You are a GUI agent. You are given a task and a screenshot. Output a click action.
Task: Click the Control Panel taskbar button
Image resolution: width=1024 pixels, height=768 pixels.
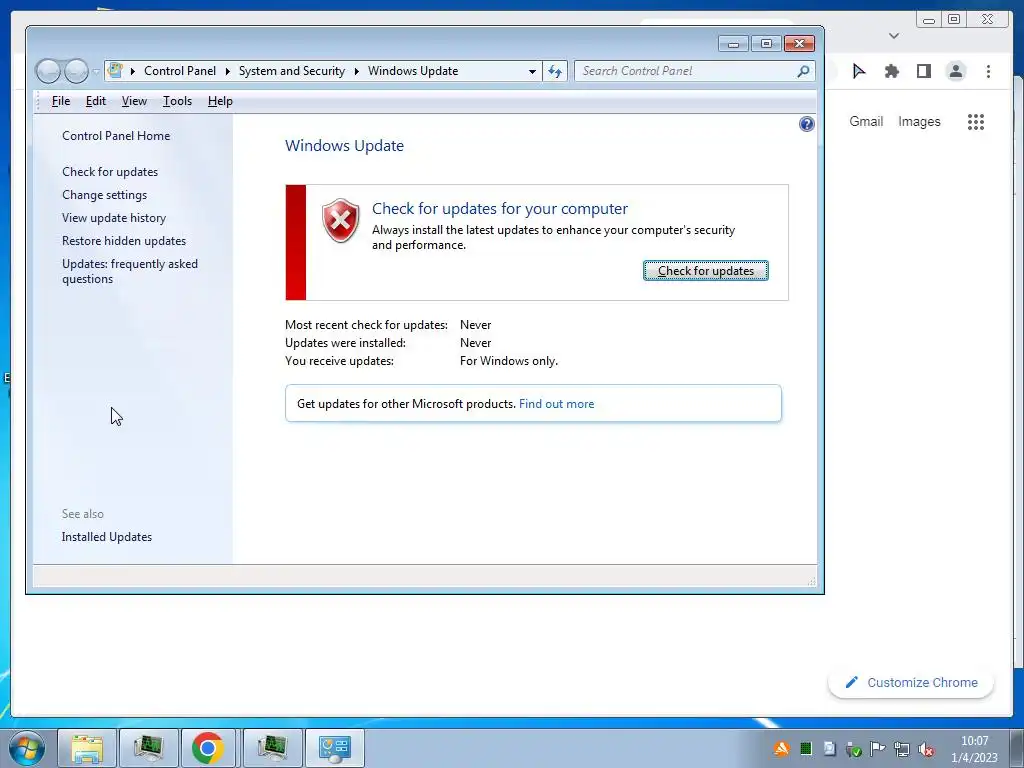[x=335, y=748]
